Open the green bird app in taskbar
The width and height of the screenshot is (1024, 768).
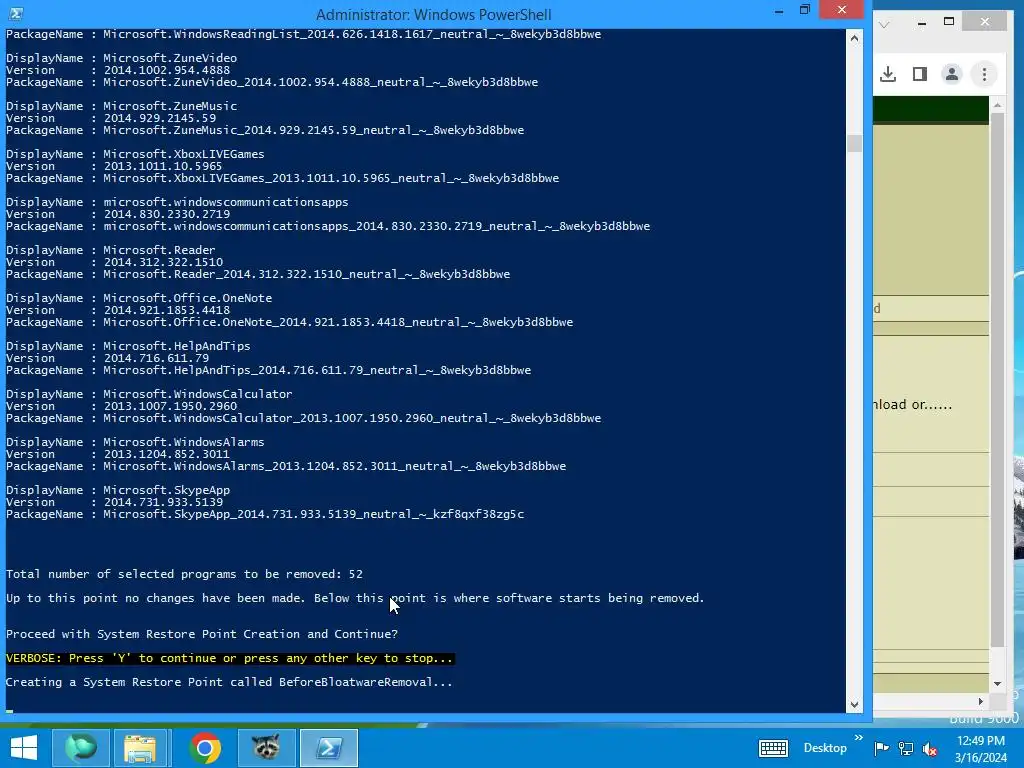click(81, 748)
